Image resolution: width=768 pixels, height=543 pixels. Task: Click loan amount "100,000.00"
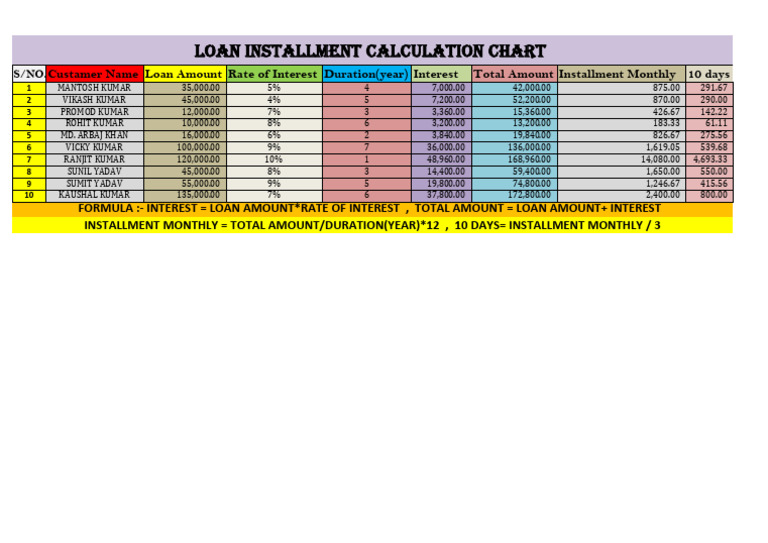pyautogui.click(x=185, y=147)
